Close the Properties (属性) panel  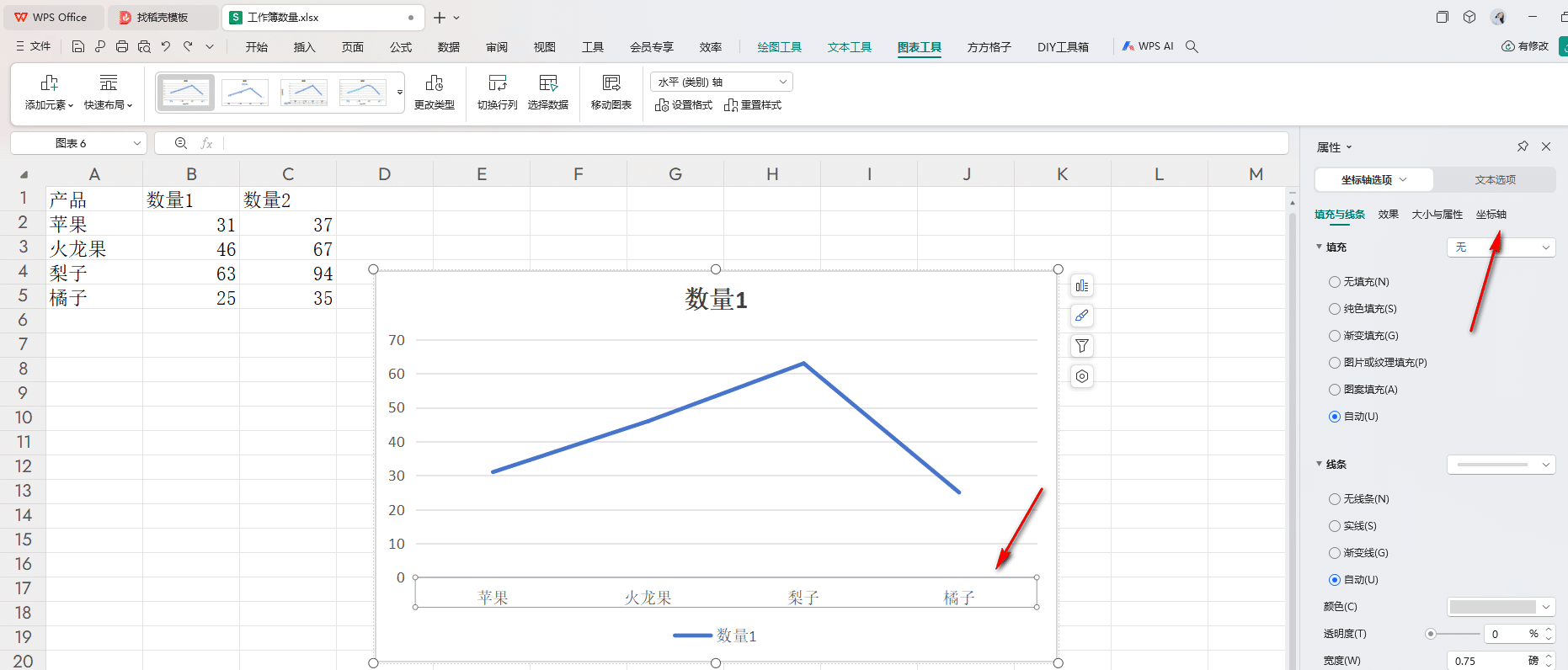pyautogui.click(x=1546, y=146)
